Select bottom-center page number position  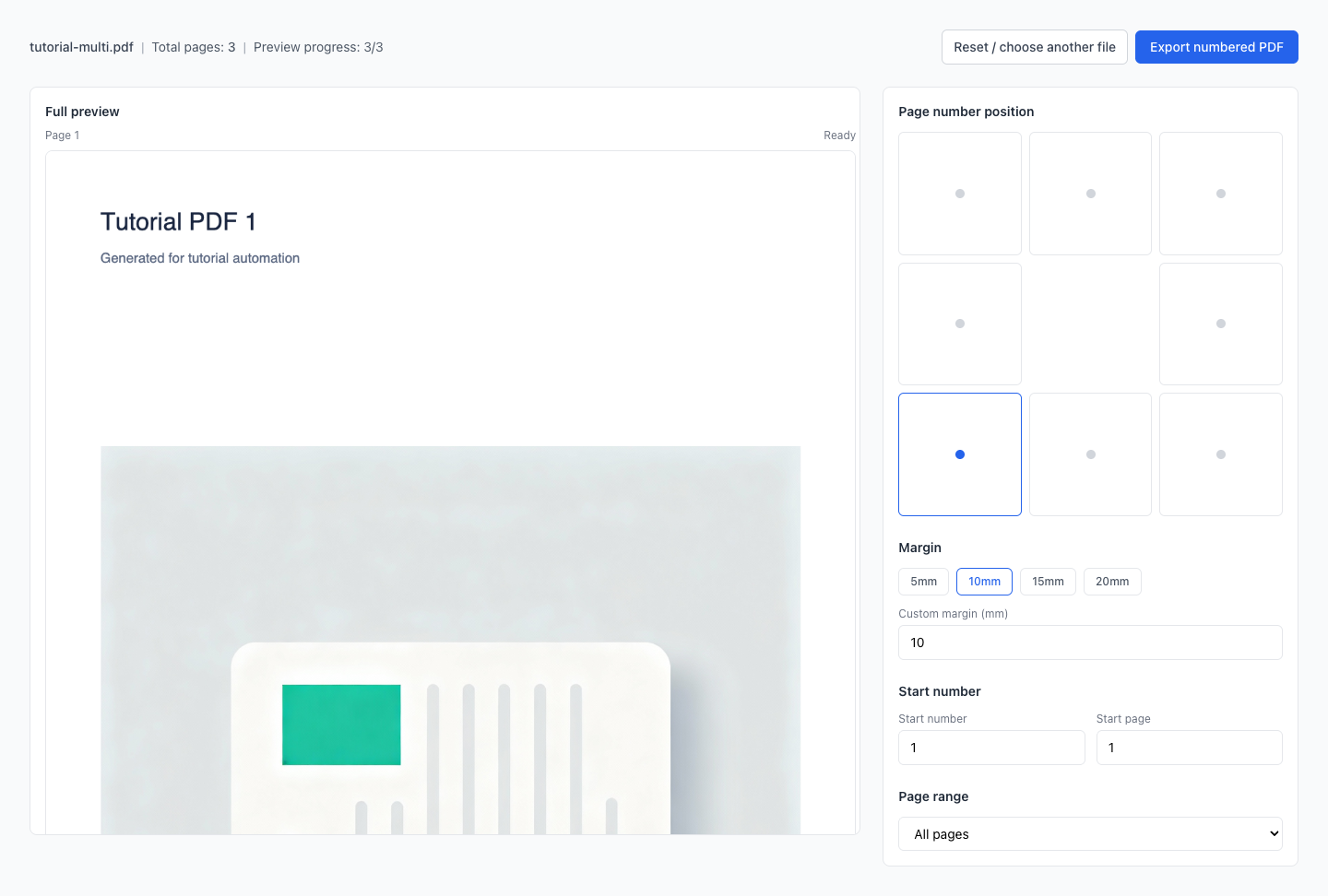click(x=1090, y=454)
